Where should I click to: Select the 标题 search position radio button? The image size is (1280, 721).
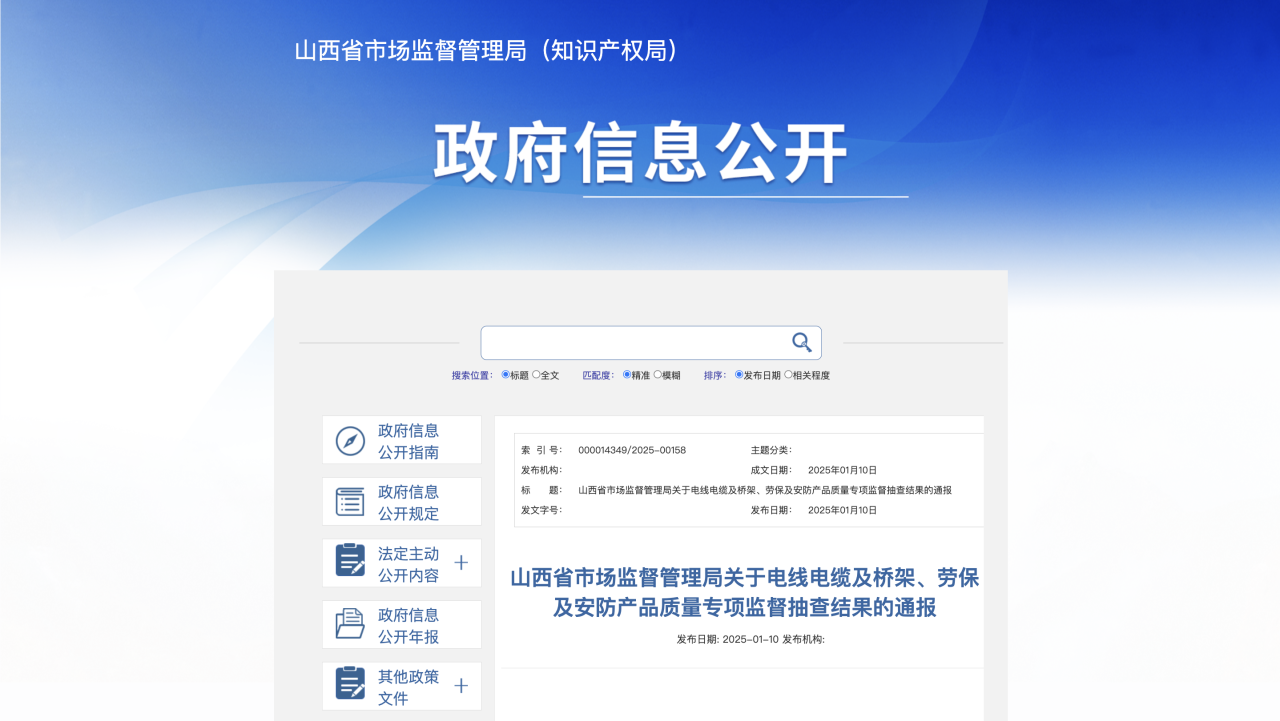506,375
